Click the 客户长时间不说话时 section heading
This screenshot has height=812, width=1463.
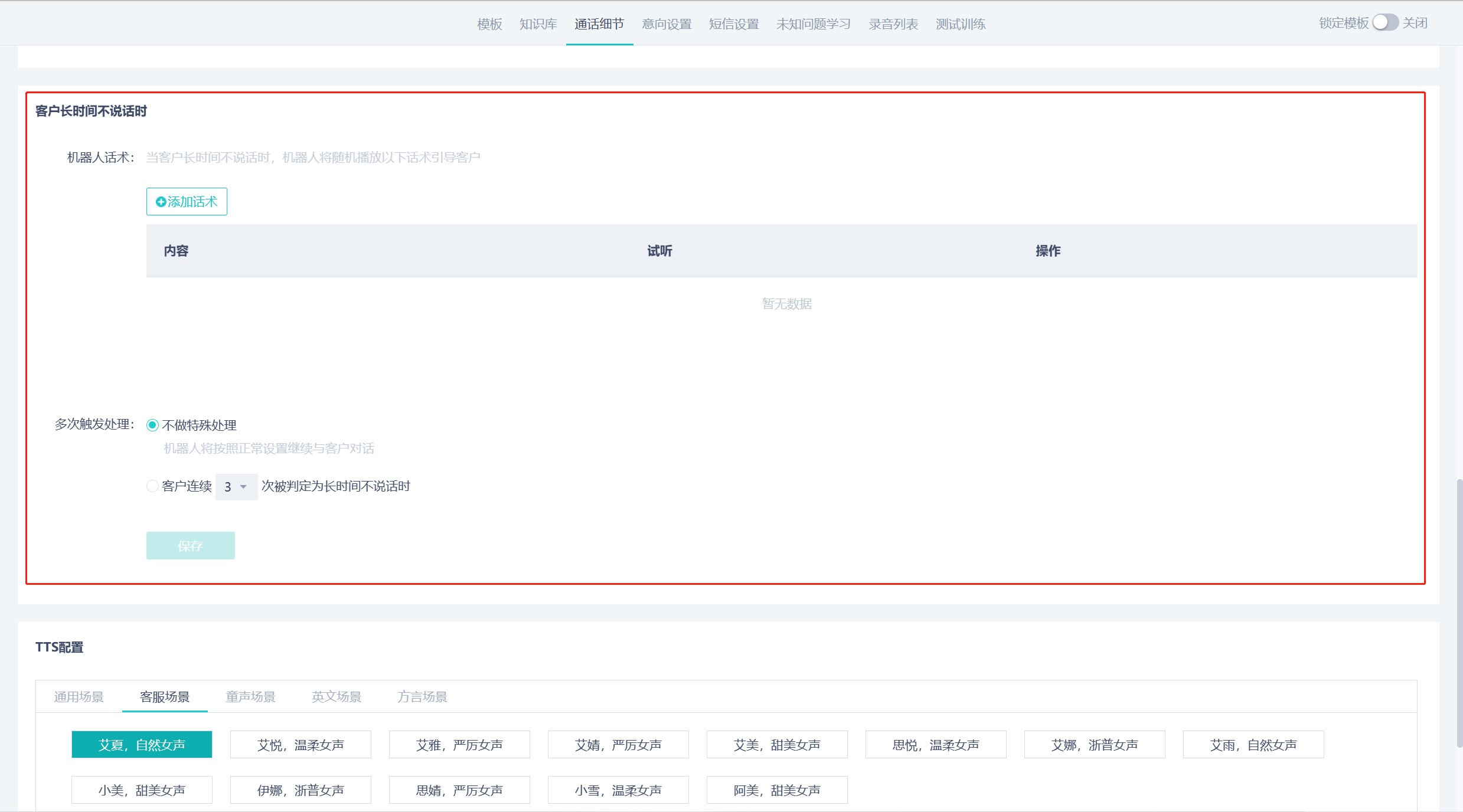(91, 111)
